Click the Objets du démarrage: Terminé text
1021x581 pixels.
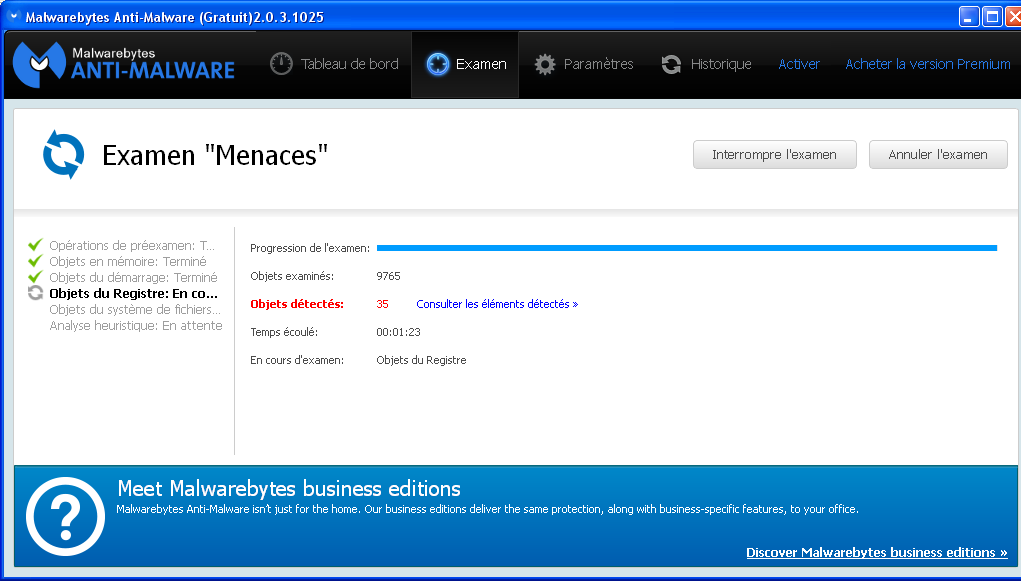[133, 277]
